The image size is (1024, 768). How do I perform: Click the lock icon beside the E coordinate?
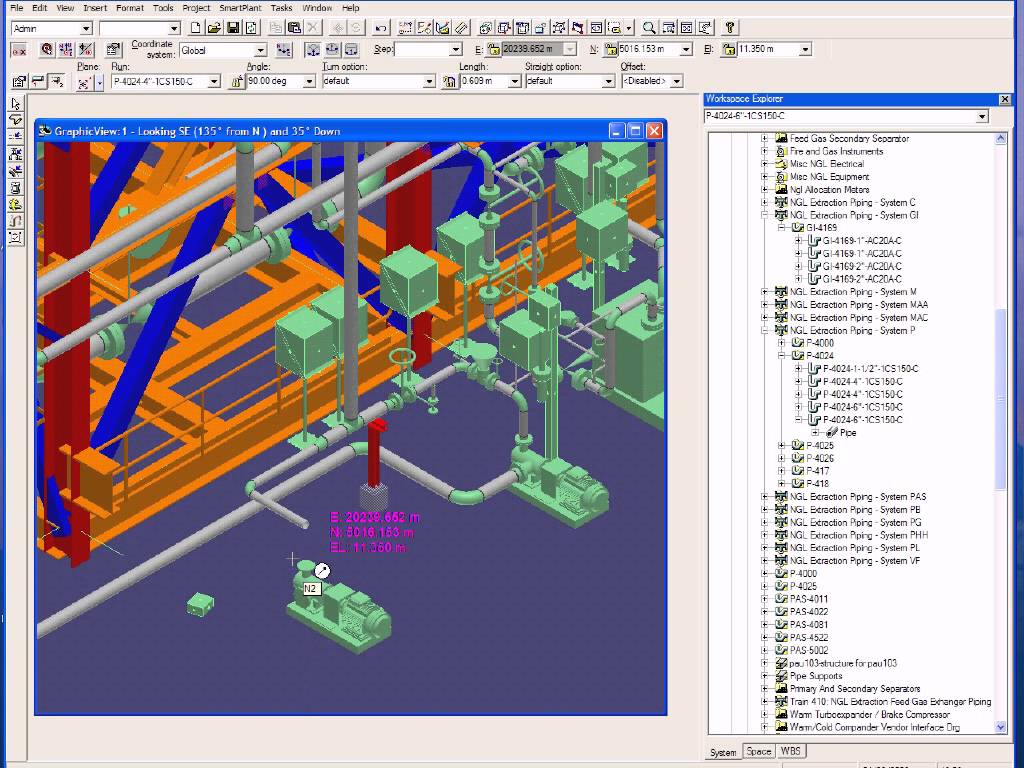[x=494, y=48]
